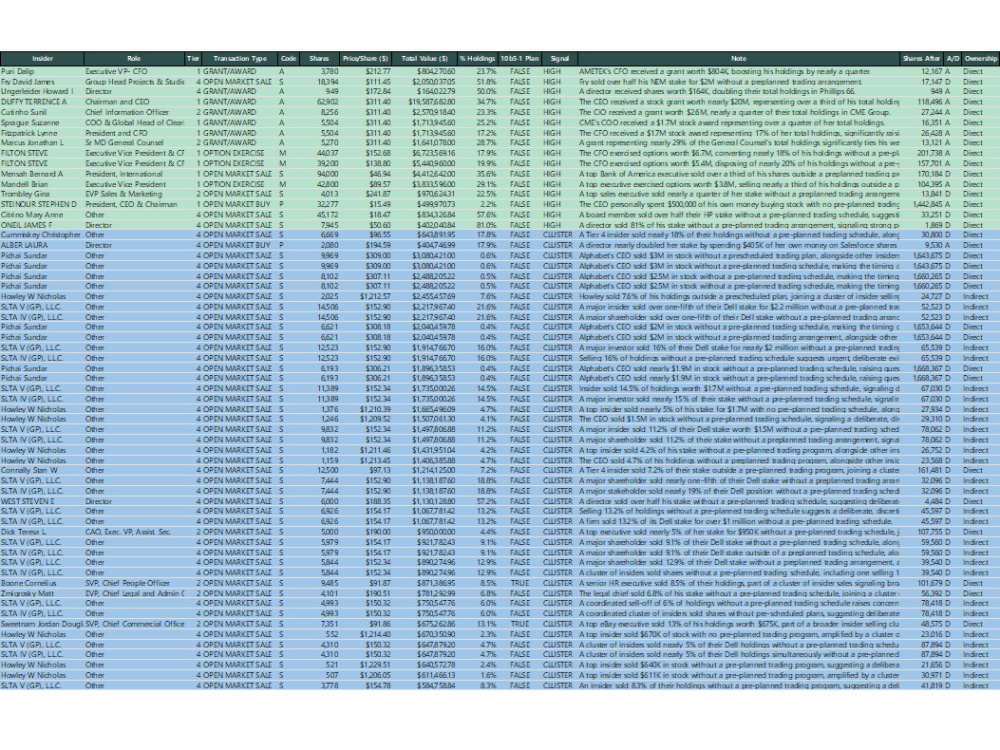Click the note "The CEO personally spent $500,000"

tap(739, 204)
